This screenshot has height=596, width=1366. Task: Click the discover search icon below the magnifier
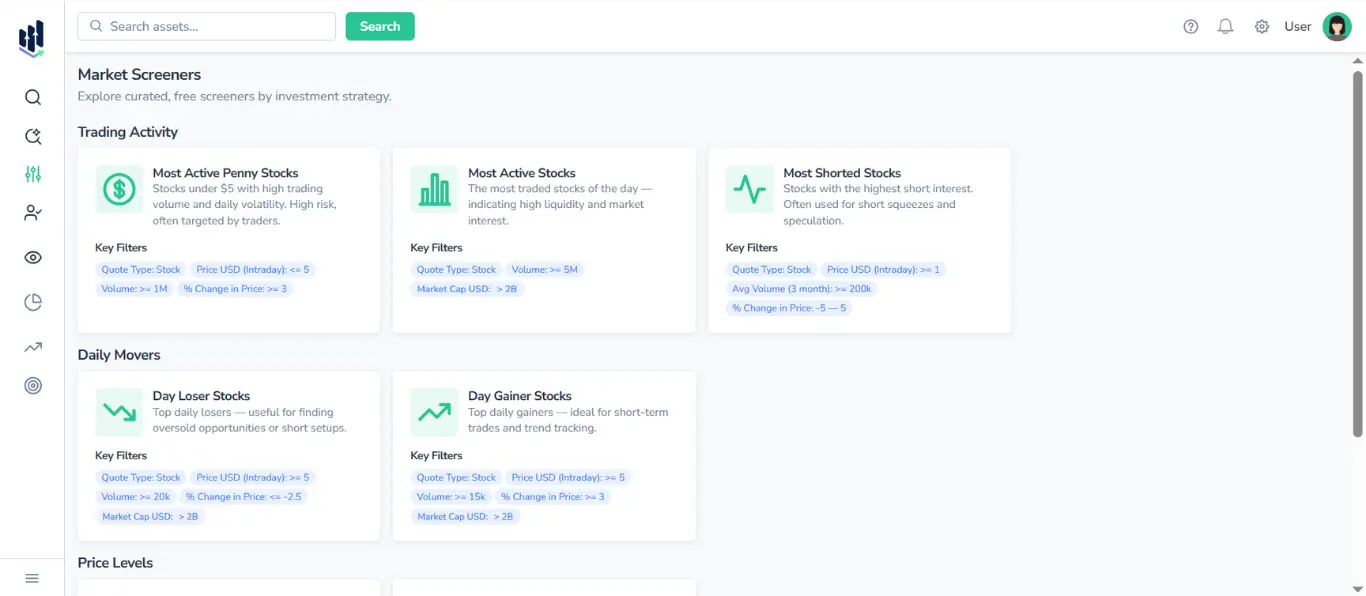coord(32,136)
